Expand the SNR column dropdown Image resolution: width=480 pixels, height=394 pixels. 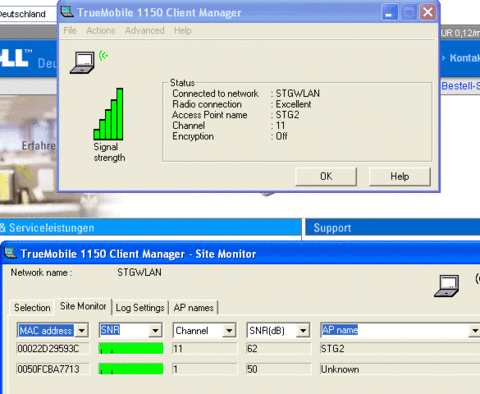(155, 331)
